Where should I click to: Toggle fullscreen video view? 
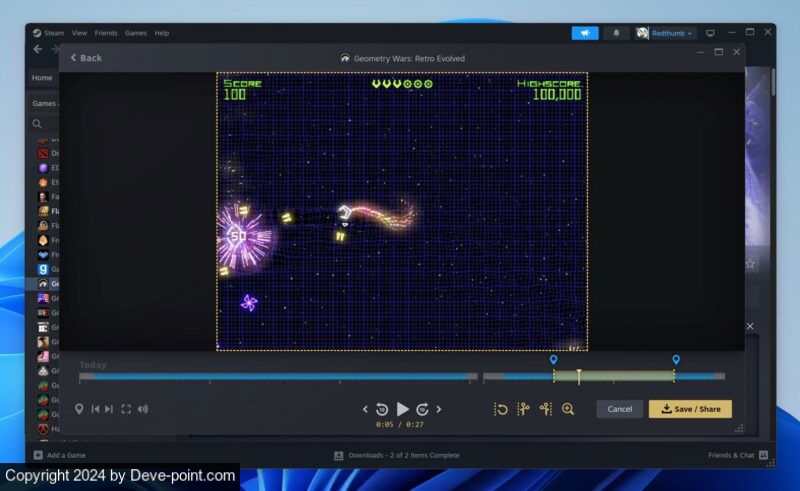click(x=126, y=409)
